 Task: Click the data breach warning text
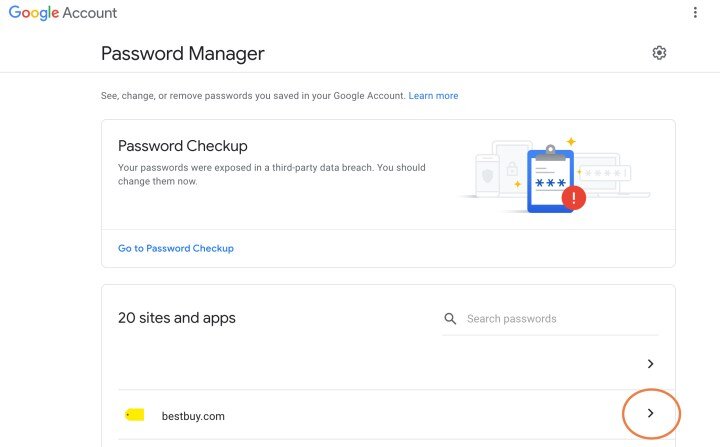(x=271, y=174)
